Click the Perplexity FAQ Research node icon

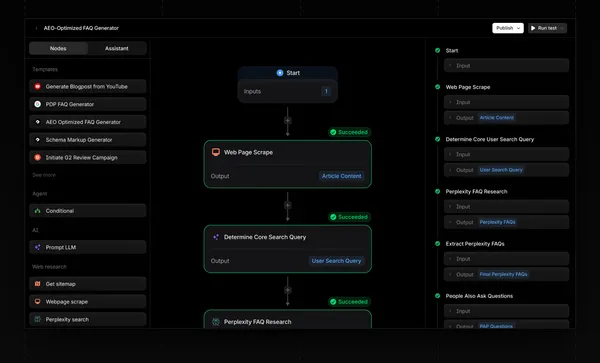tap(216, 322)
